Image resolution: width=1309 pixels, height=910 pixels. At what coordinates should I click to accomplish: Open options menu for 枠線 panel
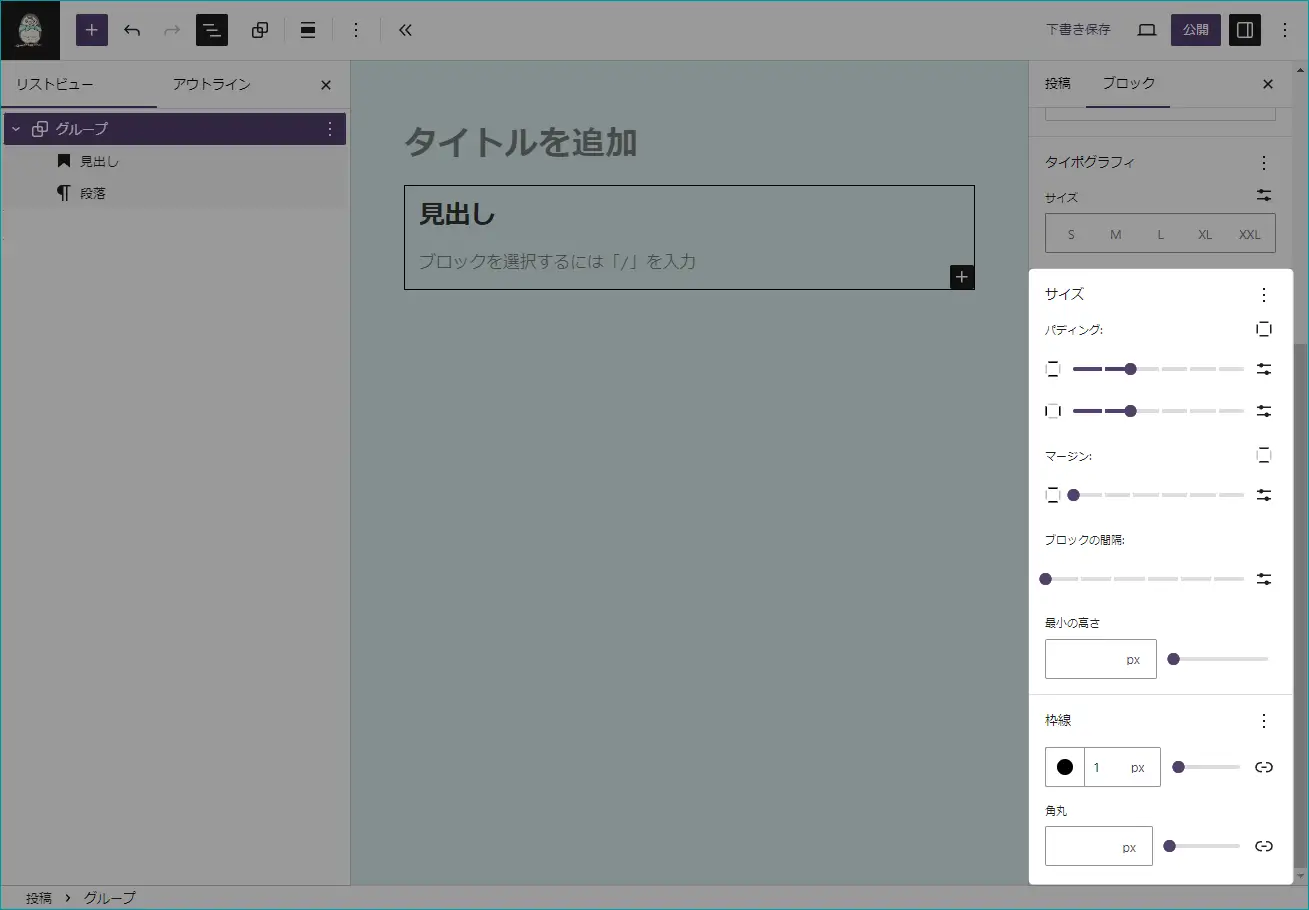click(1264, 721)
